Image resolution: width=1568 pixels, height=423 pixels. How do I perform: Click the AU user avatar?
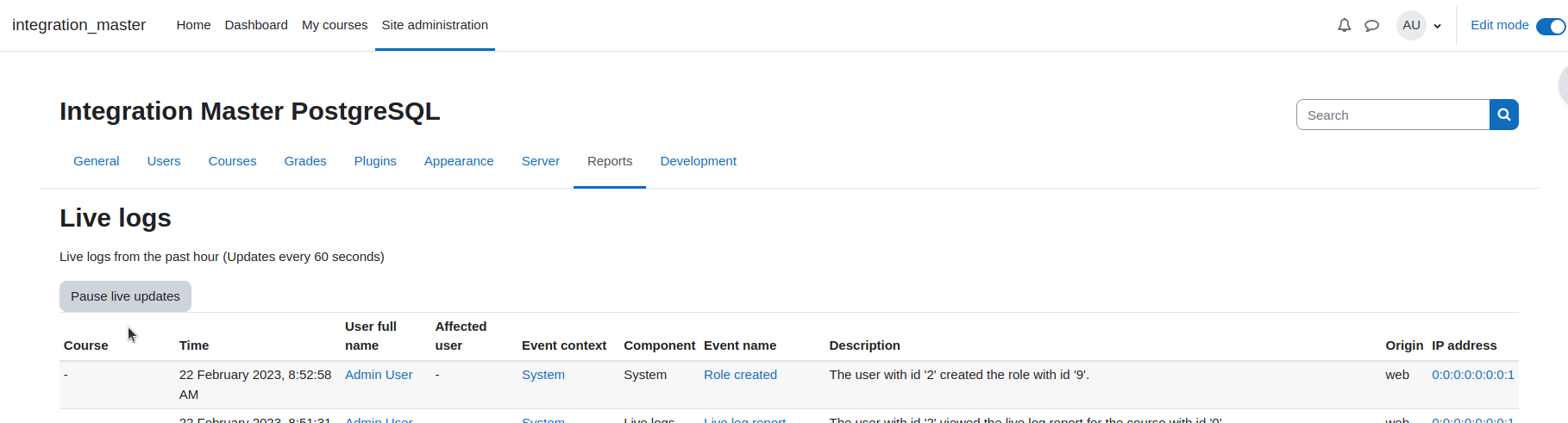[x=1411, y=25]
